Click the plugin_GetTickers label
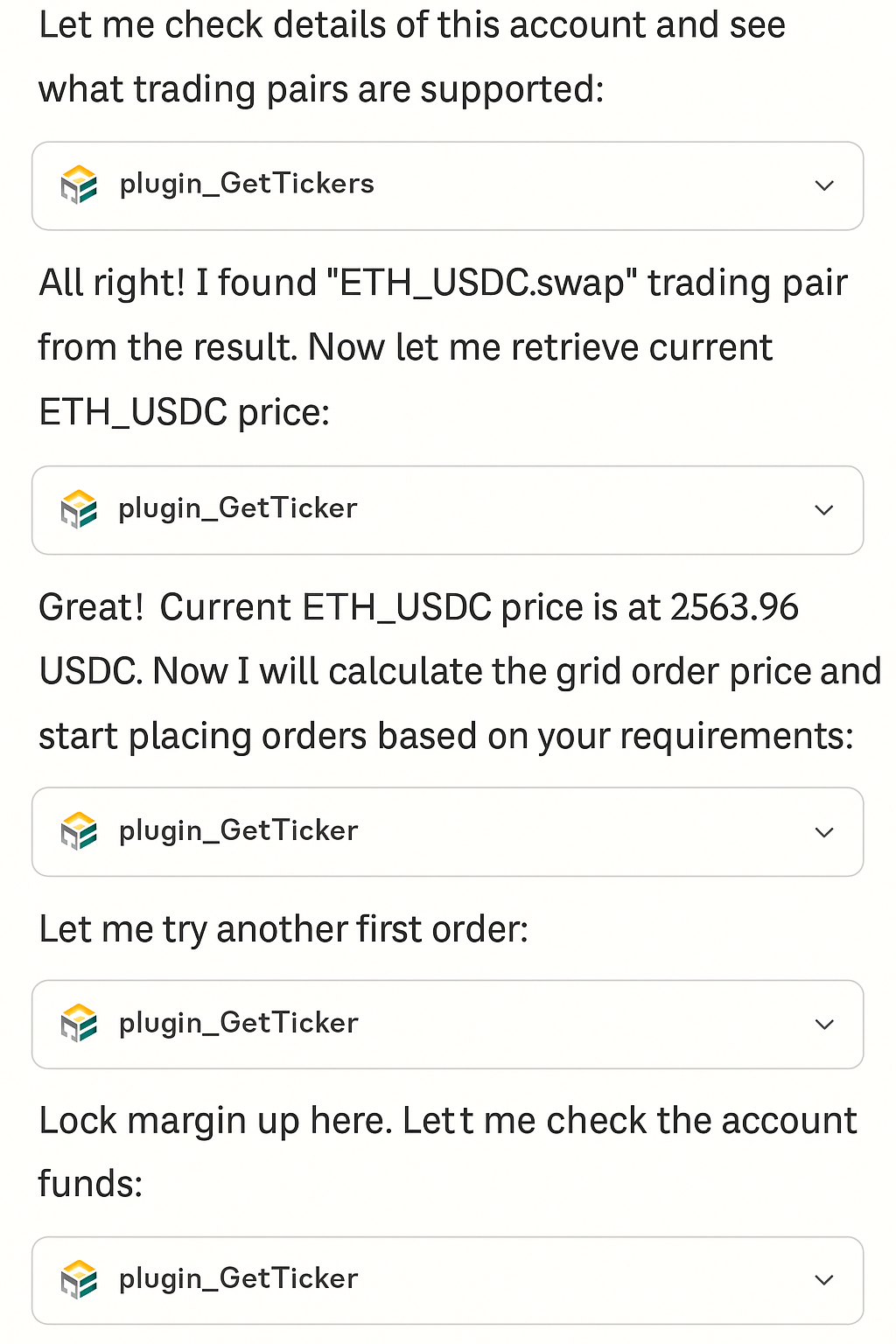 pyautogui.click(x=247, y=184)
